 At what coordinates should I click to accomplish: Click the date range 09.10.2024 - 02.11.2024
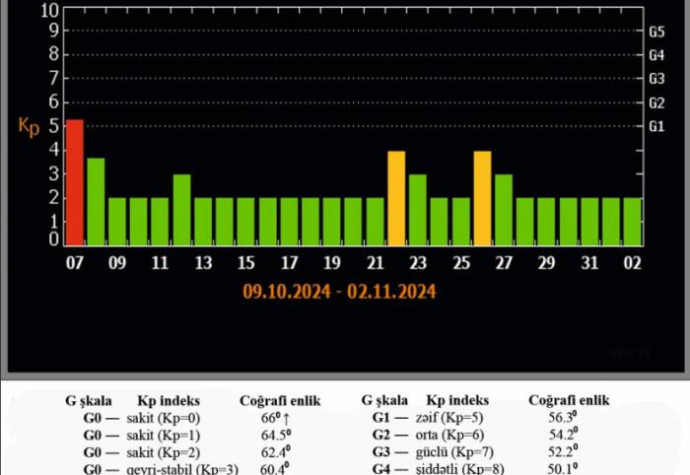coord(340,292)
